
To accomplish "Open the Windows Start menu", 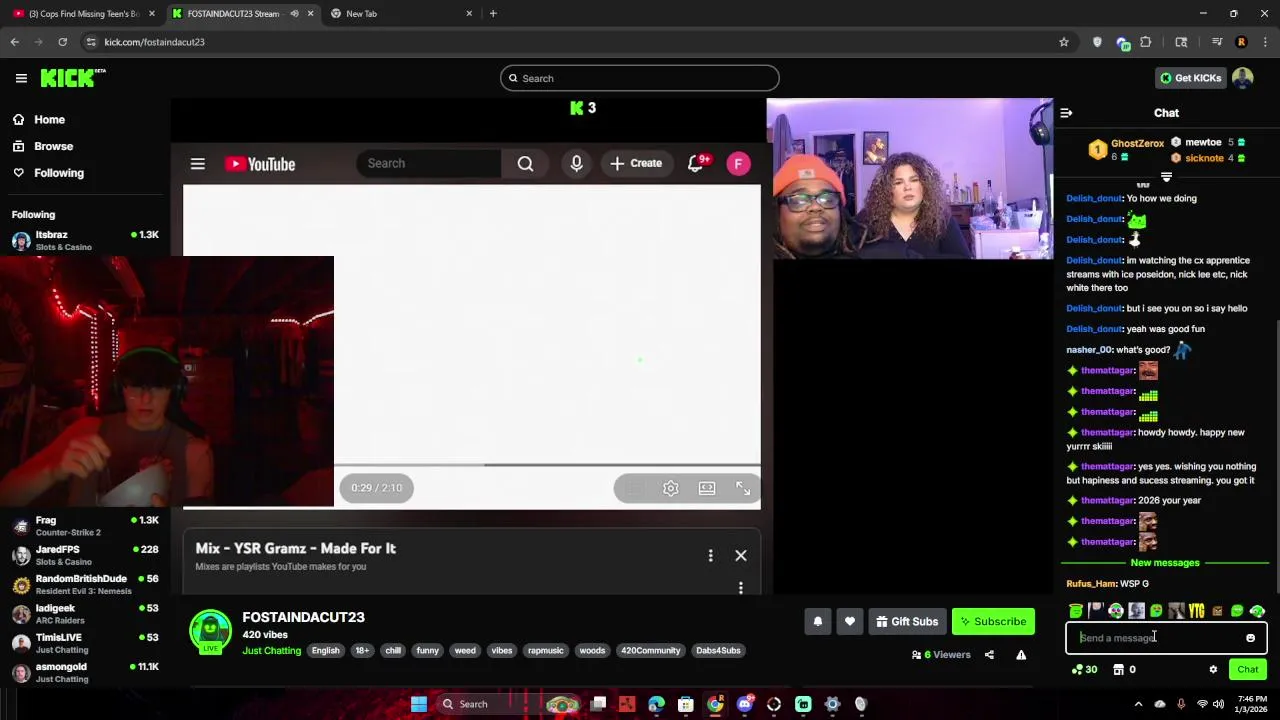I will tap(419, 704).
